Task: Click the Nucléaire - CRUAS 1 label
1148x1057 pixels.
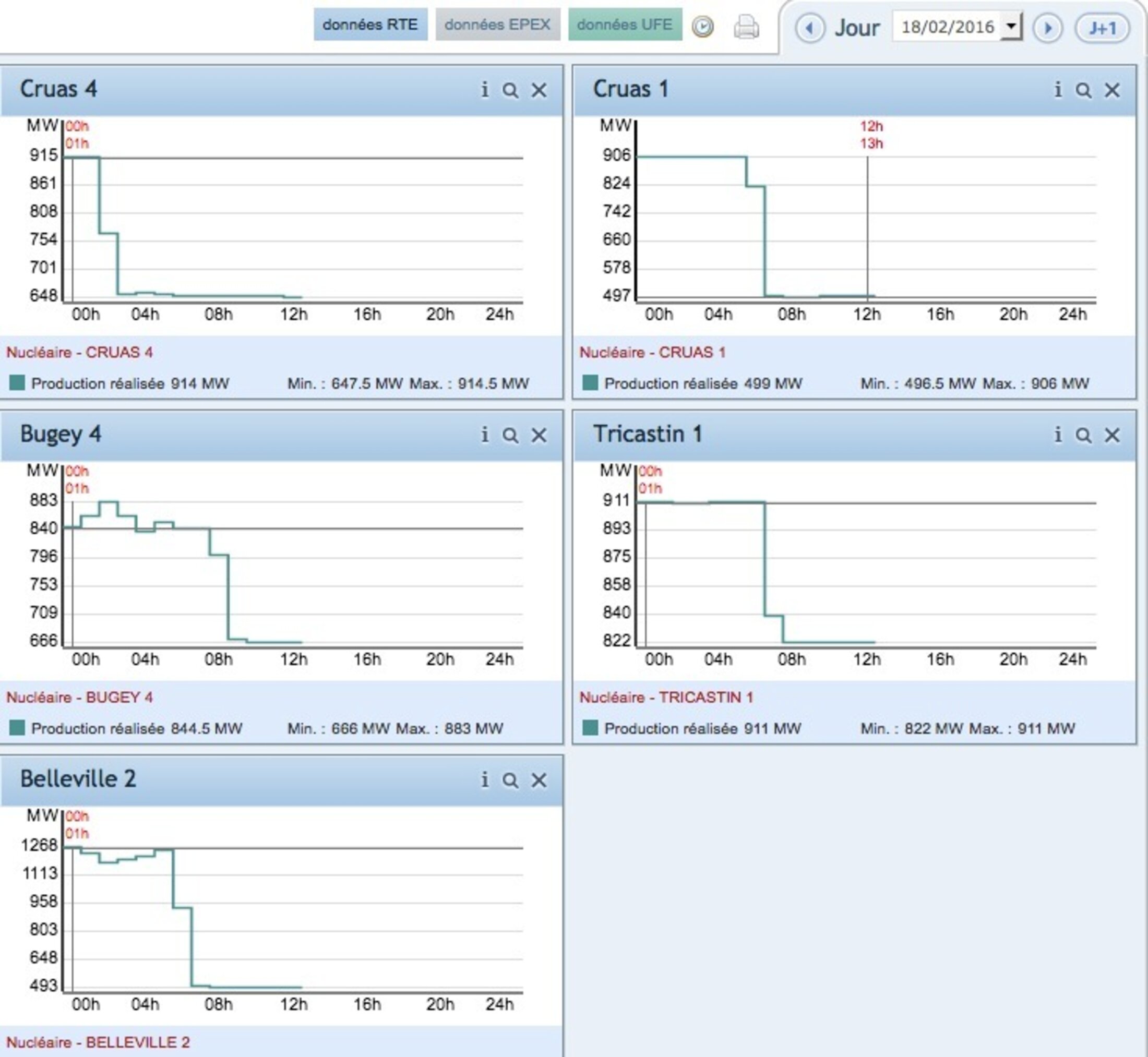Action: click(653, 352)
